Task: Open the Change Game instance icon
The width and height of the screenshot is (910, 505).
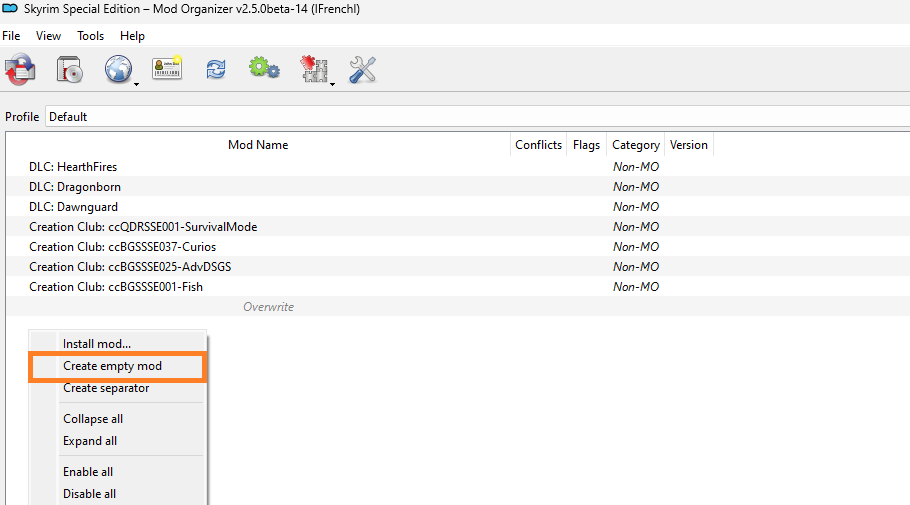Action: [20, 69]
